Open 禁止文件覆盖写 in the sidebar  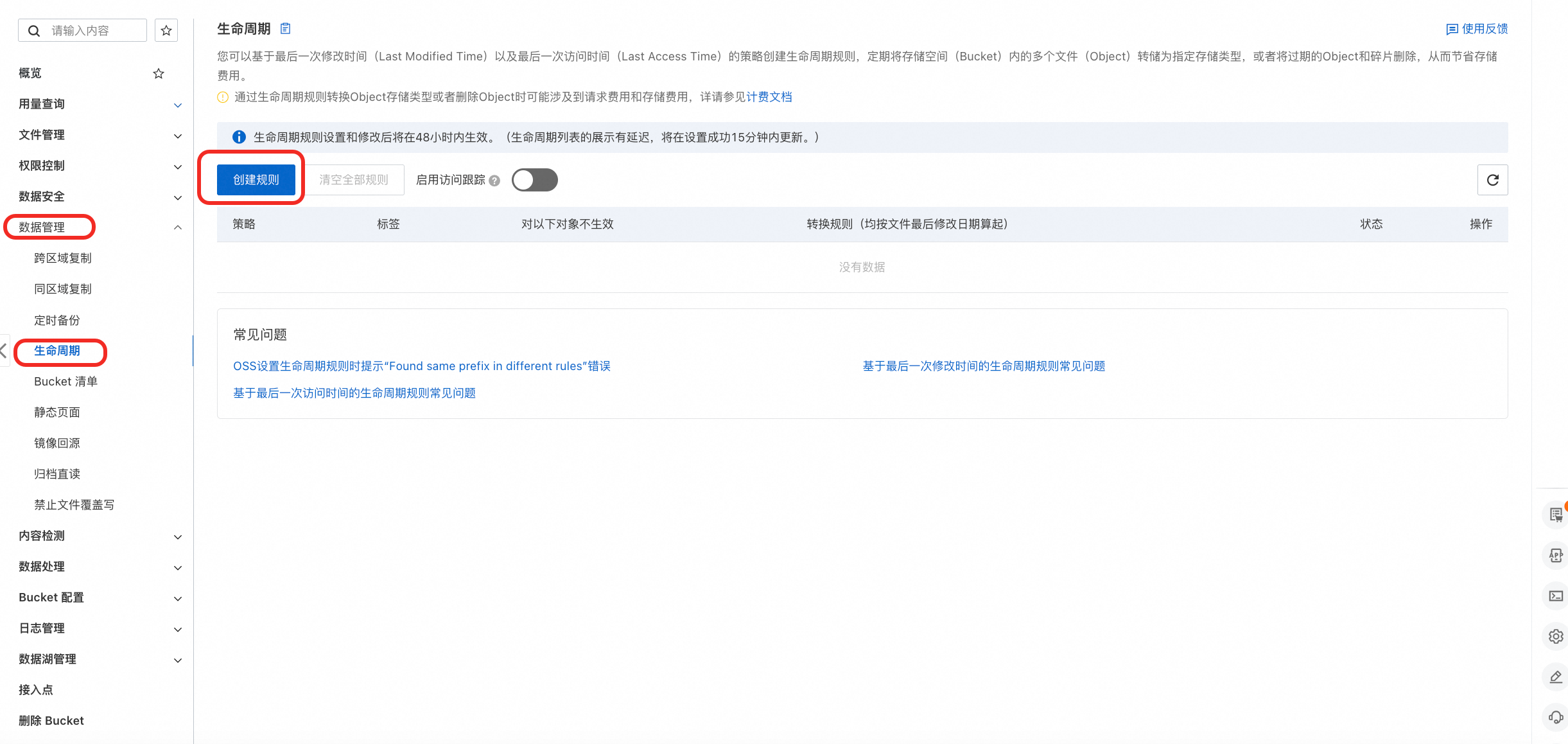74,505
